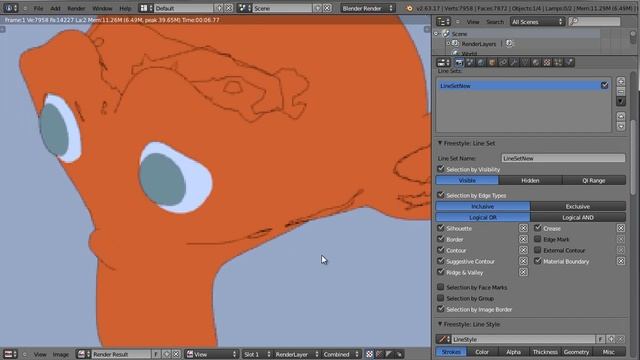Switch to the Texture properties tab icon
The image size is (640, 360).
click(x=547, y=62)
